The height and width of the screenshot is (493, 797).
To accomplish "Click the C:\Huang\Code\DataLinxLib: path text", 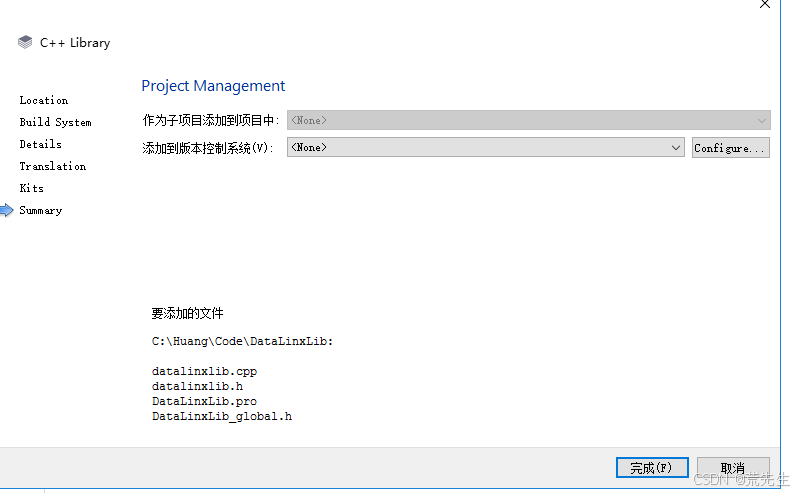I will [242, 341].
